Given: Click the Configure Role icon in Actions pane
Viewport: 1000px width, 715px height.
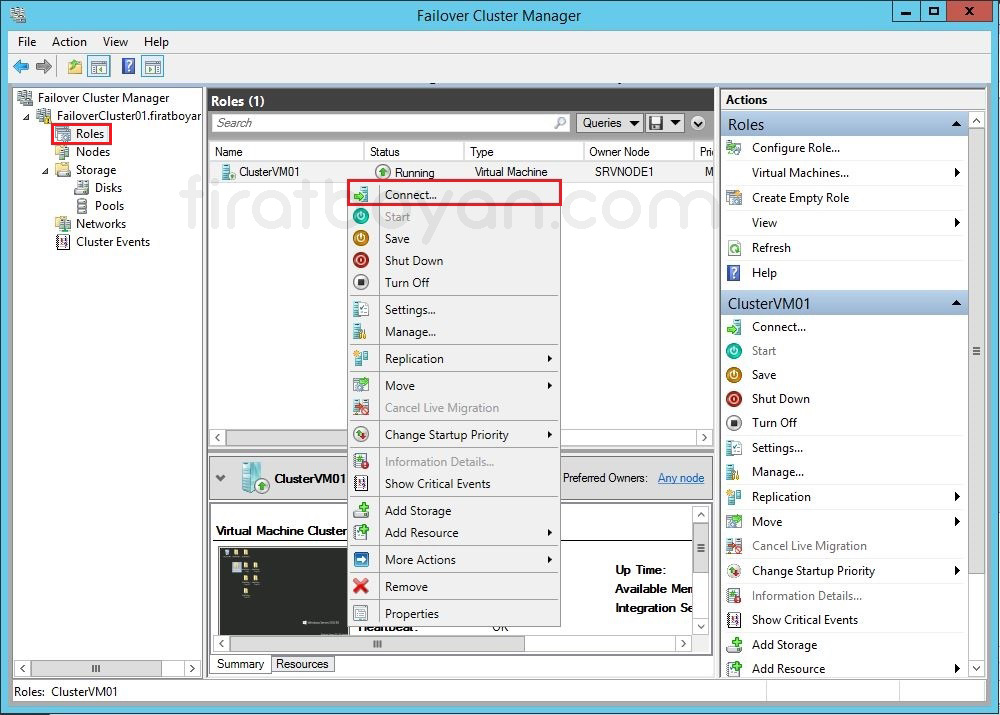Looking at the screenshot, I should (734, 148).
